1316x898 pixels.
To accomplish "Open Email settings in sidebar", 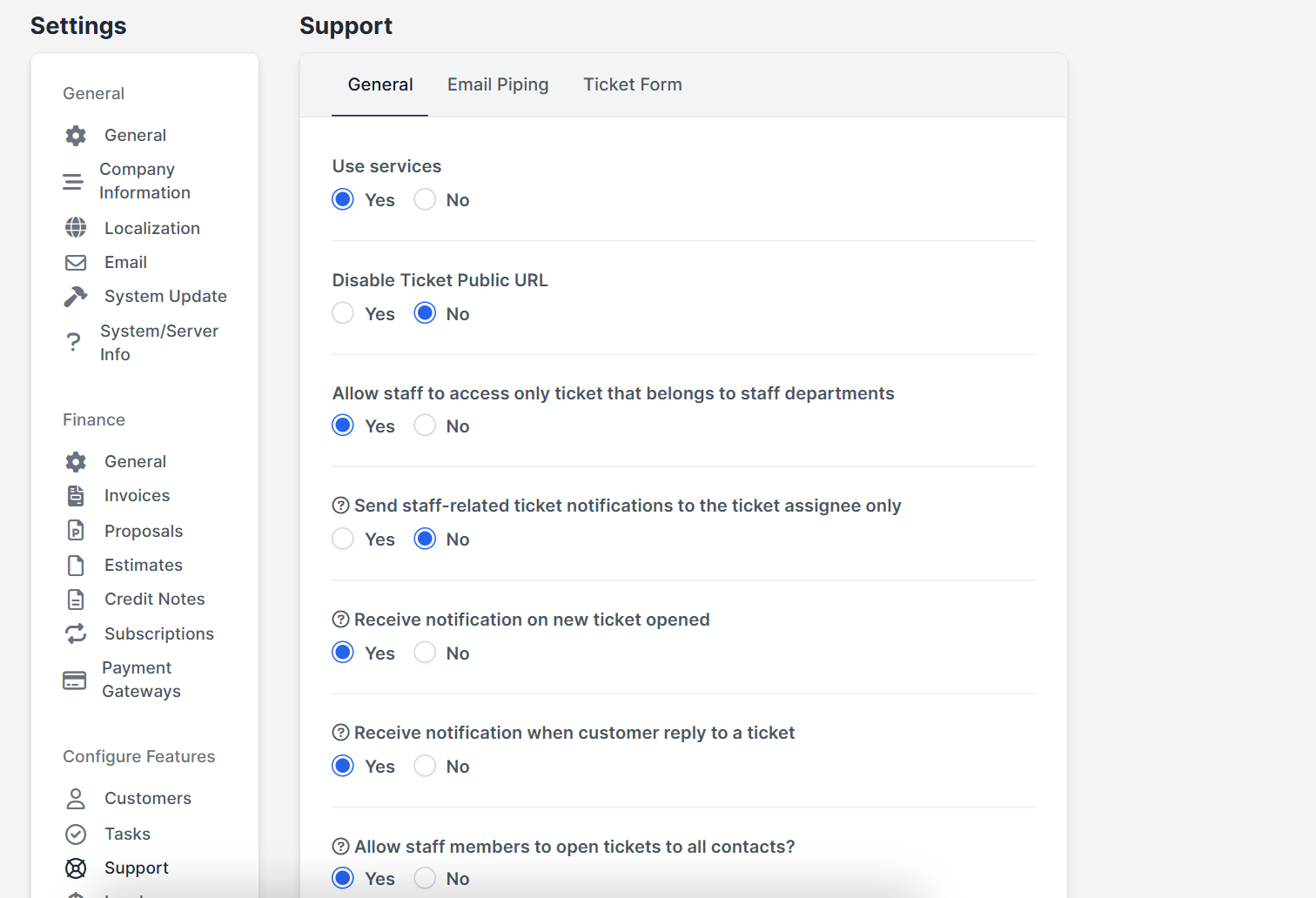I will coord(125,262).
